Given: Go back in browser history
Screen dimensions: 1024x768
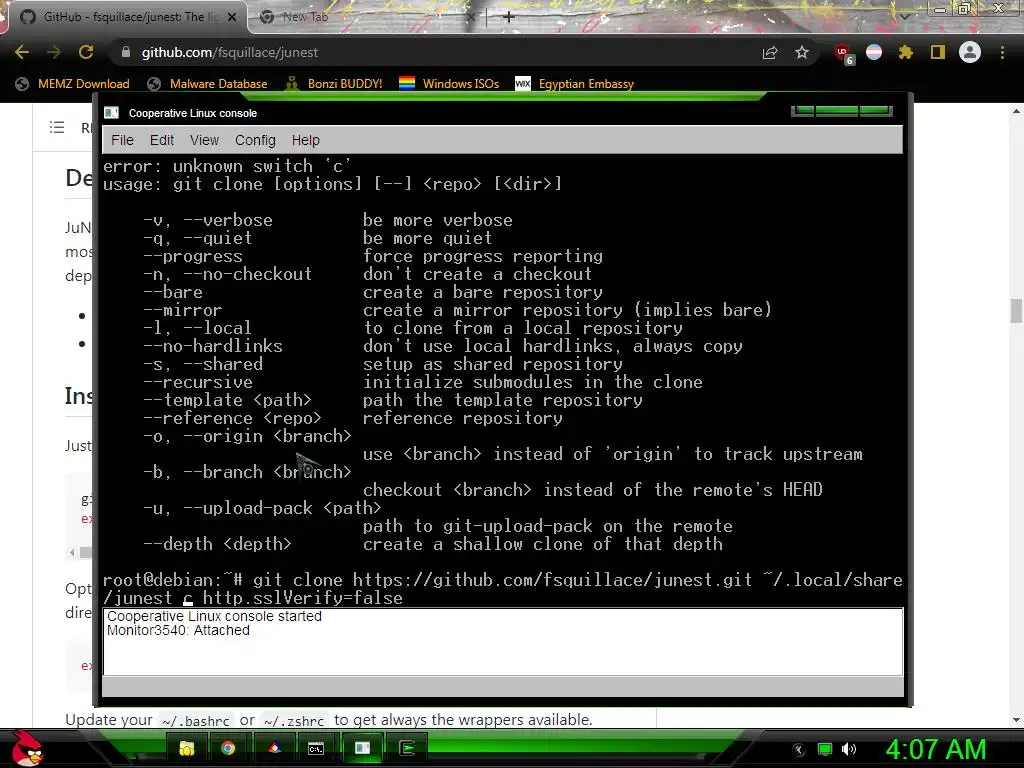Looking at the screenshot, I should coord(22,52).
